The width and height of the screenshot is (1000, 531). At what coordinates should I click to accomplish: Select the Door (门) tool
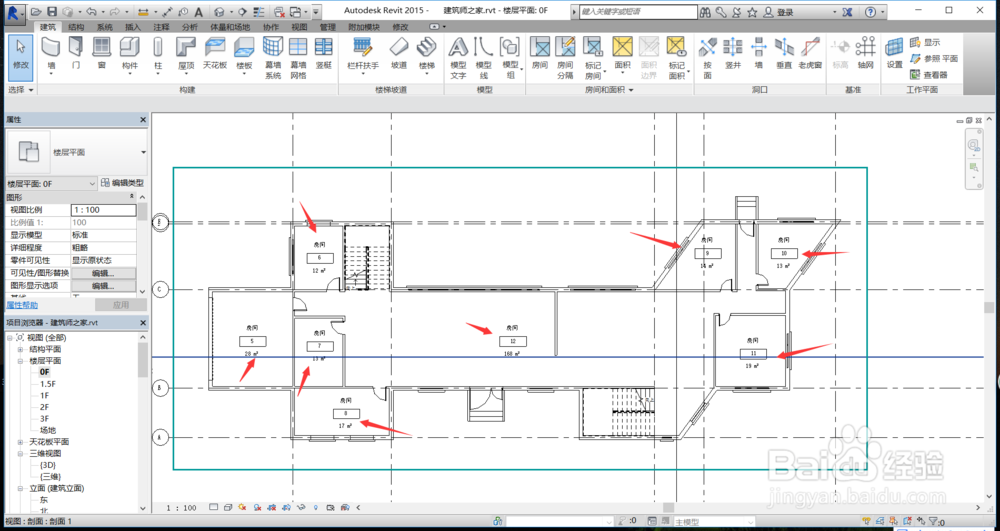point(76,54)
